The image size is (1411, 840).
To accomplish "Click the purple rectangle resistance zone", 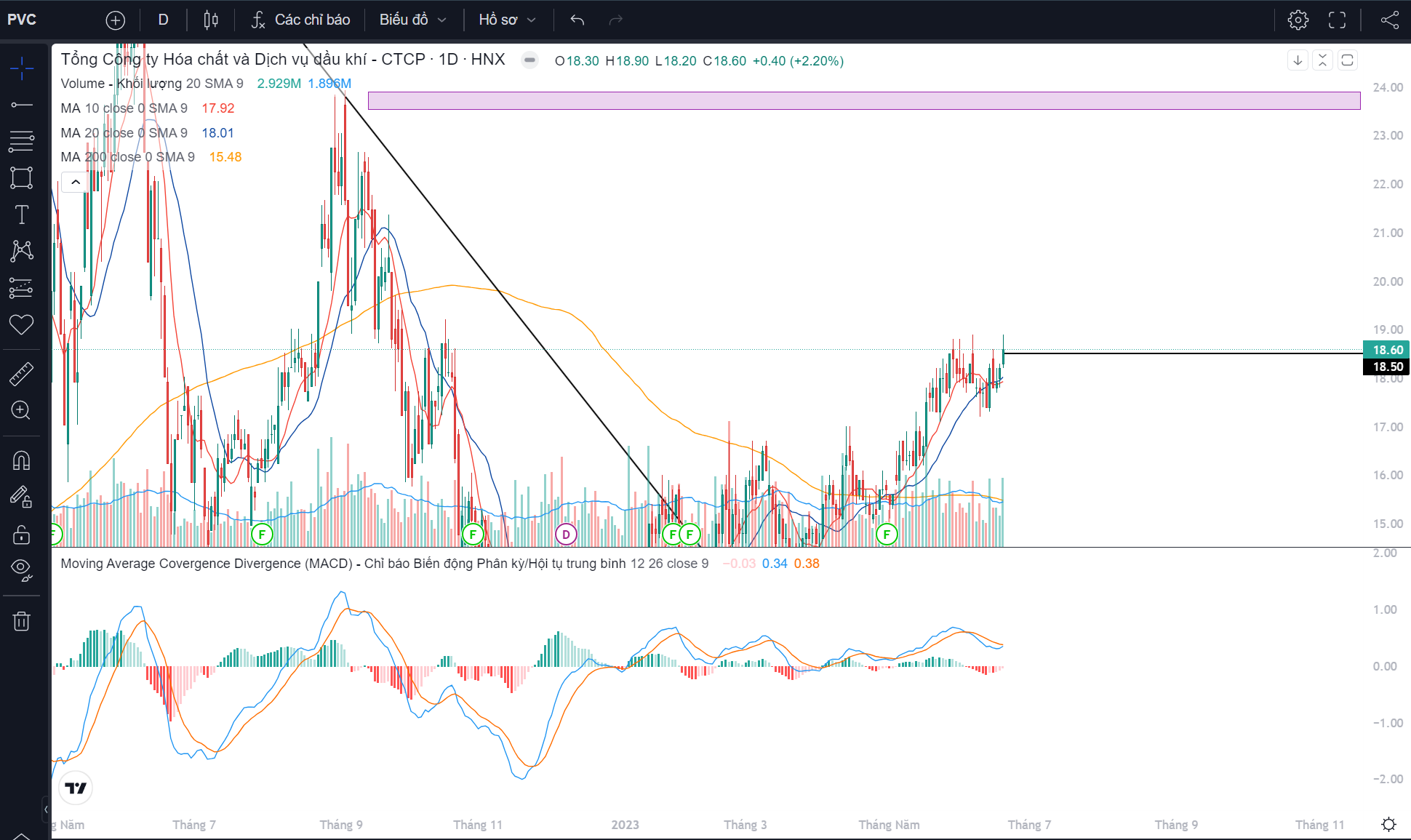I will point(863,100).
